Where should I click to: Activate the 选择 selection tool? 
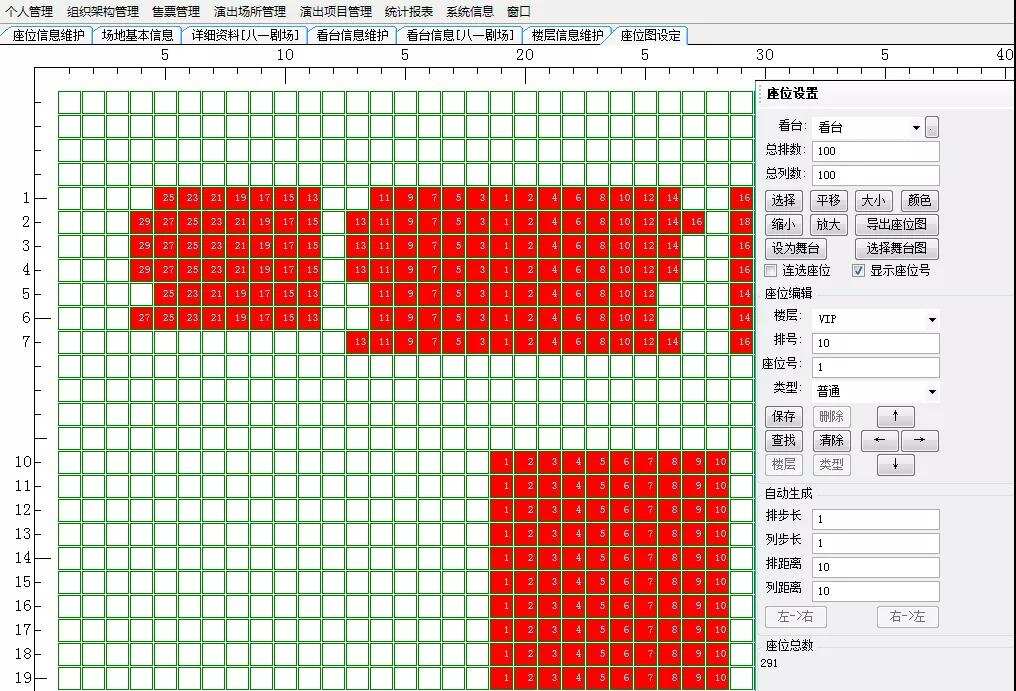(784, 200)
